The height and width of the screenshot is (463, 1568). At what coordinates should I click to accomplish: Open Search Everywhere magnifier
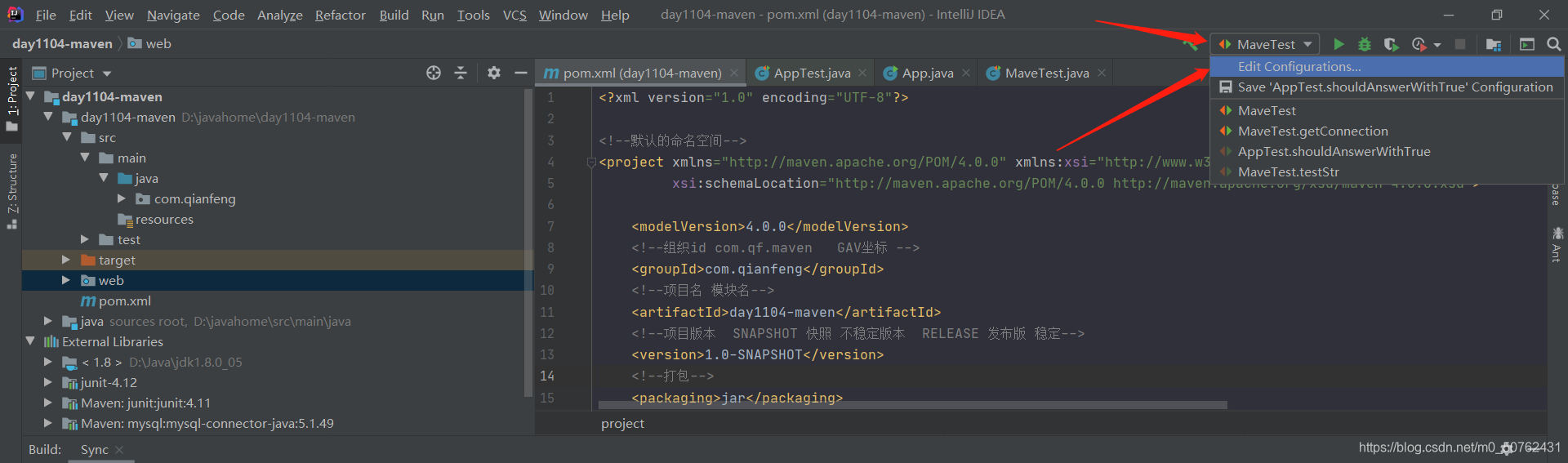tap(1554, 44)
